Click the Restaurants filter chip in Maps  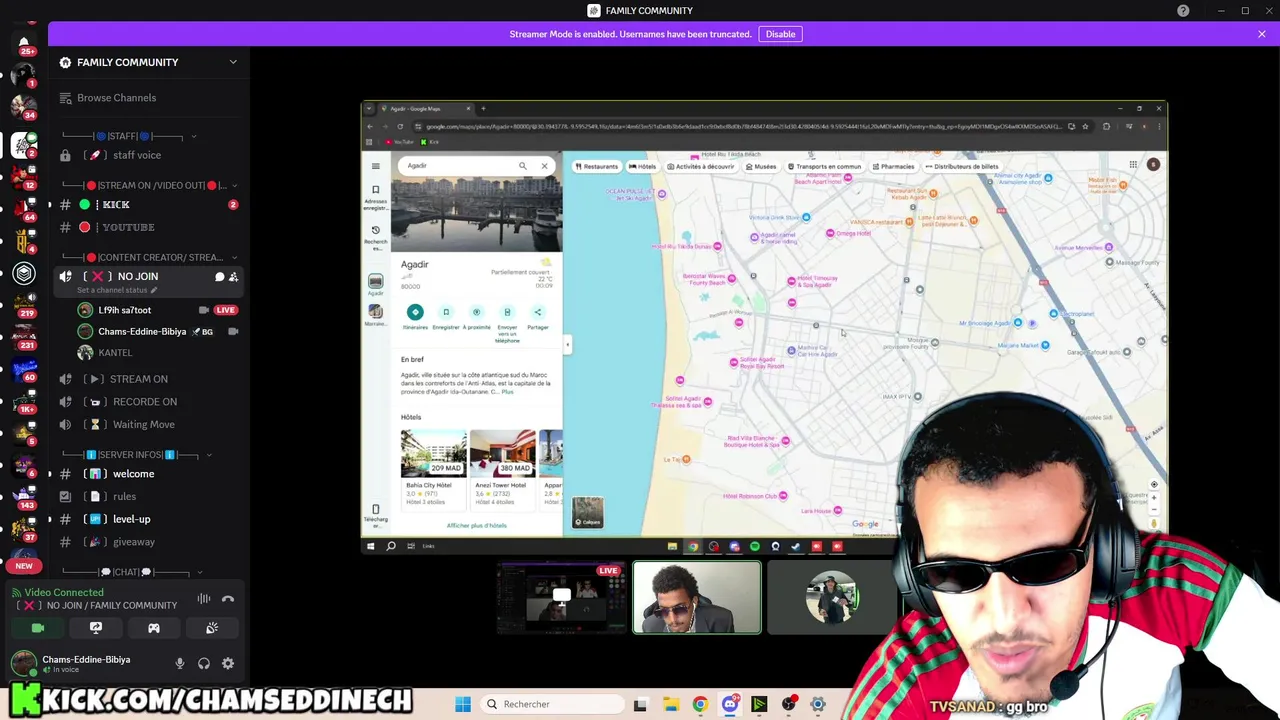click(596, 167)
